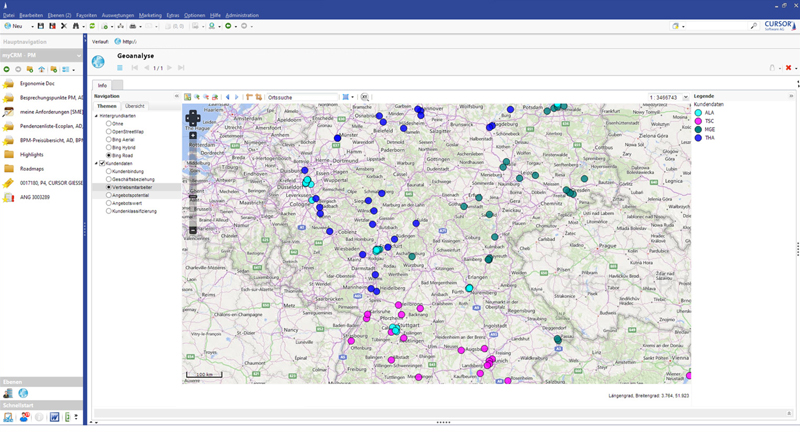800x432 pixels.
Task: Click the Neu button in toolbar
Action: 13,26
